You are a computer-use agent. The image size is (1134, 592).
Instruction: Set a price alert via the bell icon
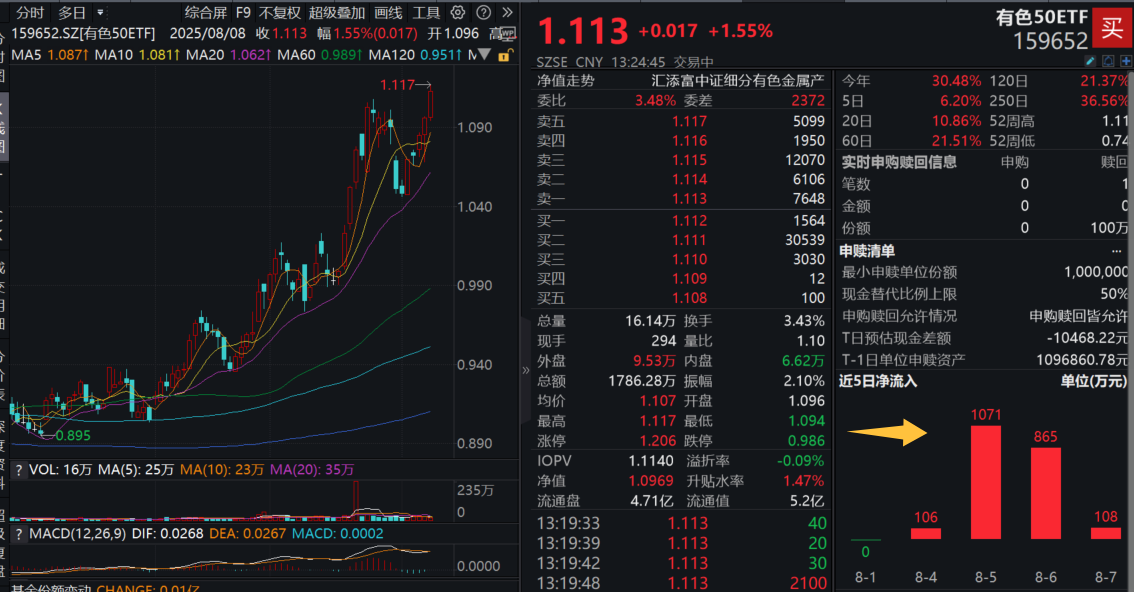point(1108,61)
